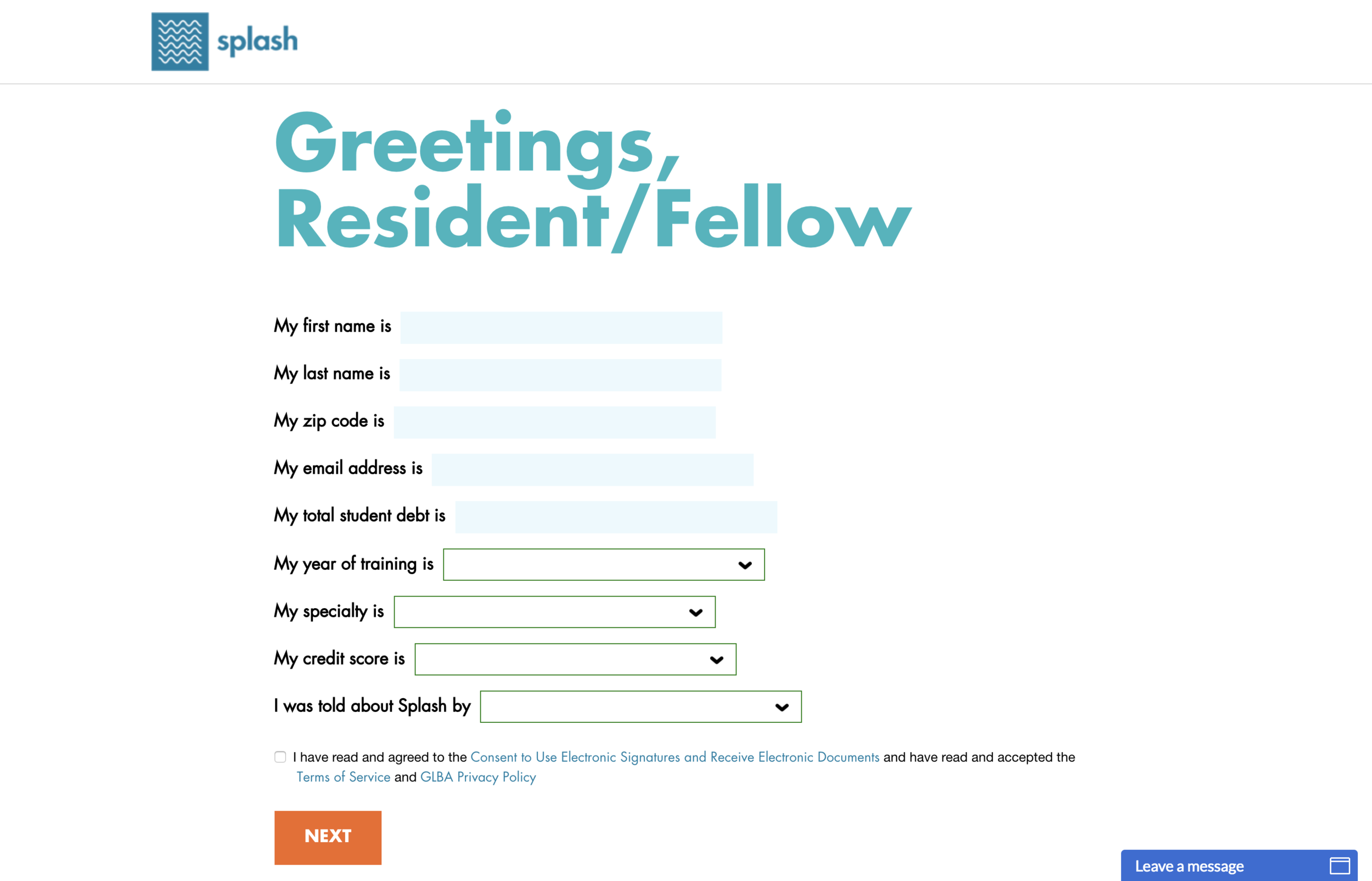This screenshot has width=1372, height=881.
Task: Open the chat window icon
Action: 1340,866
